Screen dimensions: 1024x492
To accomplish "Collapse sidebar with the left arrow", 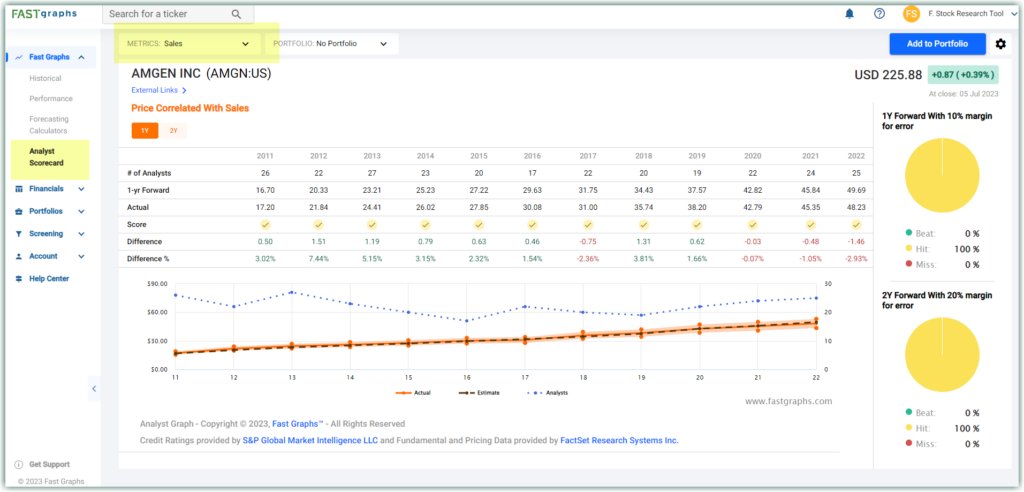I will point(94,389).
